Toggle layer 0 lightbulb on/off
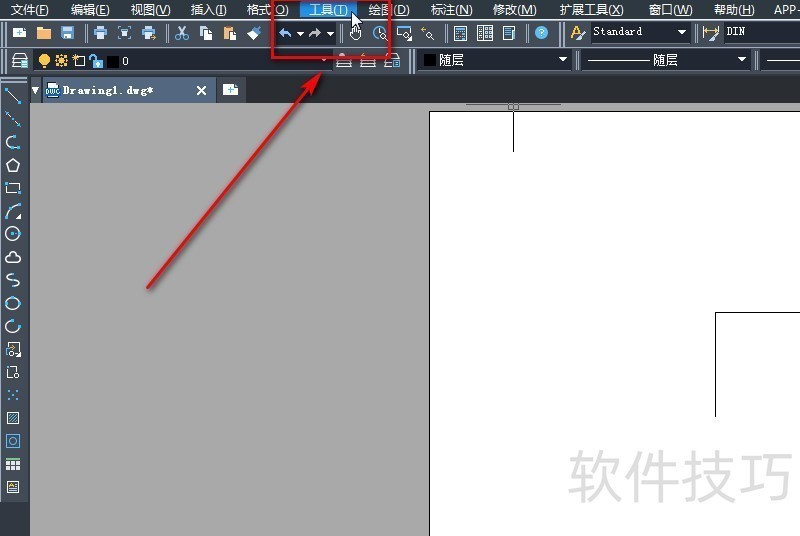 click(x=44, y=61)
